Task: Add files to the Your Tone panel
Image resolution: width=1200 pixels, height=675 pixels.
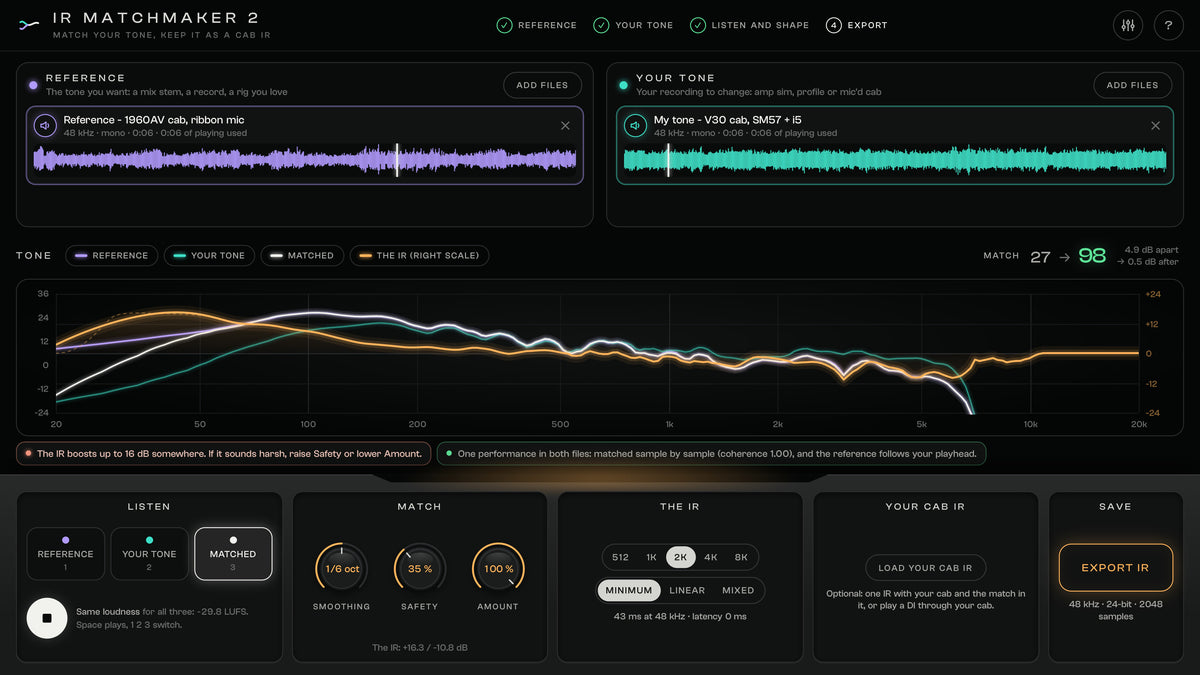Action: pos(1132,85)
